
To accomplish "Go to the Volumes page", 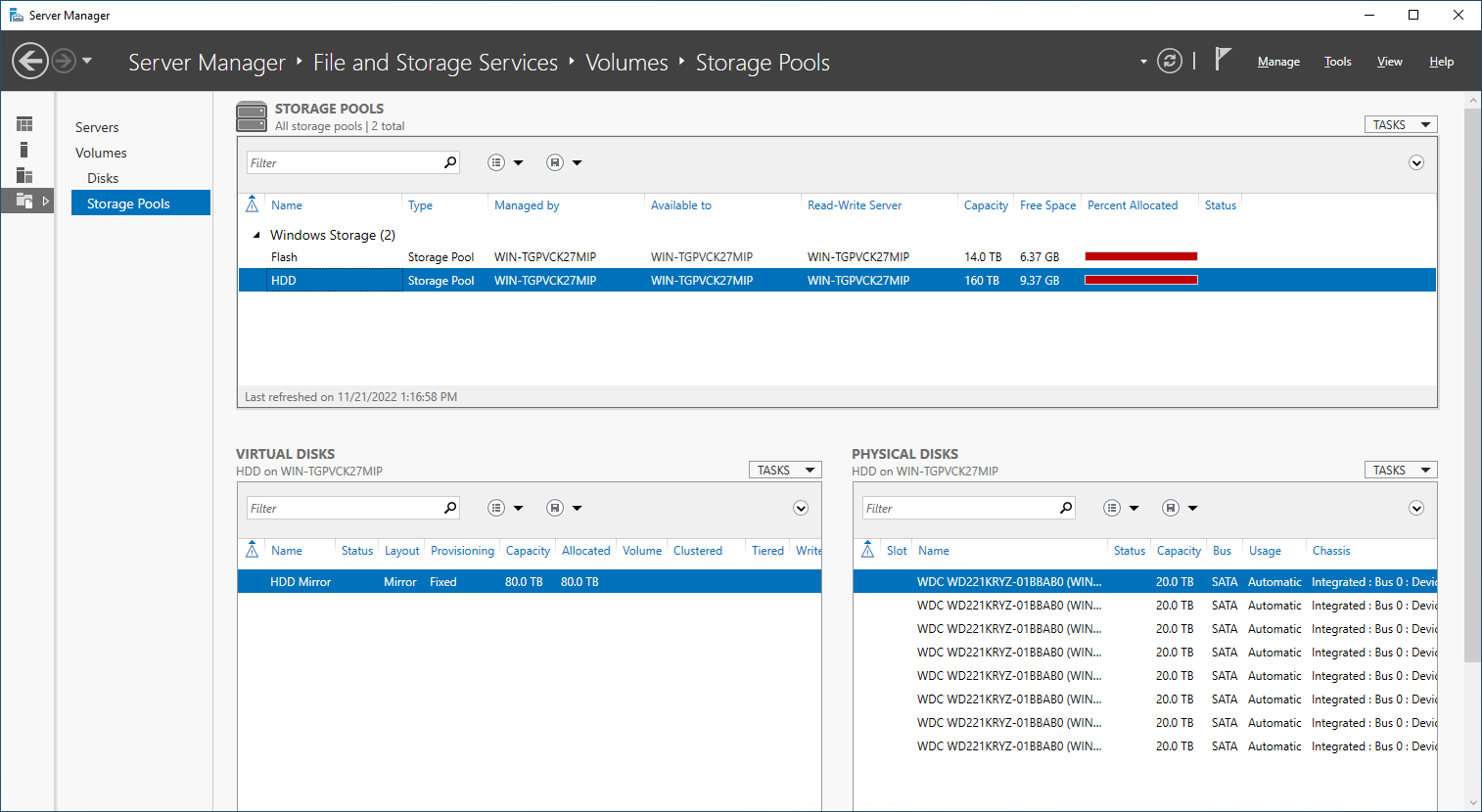I will 101,153.
